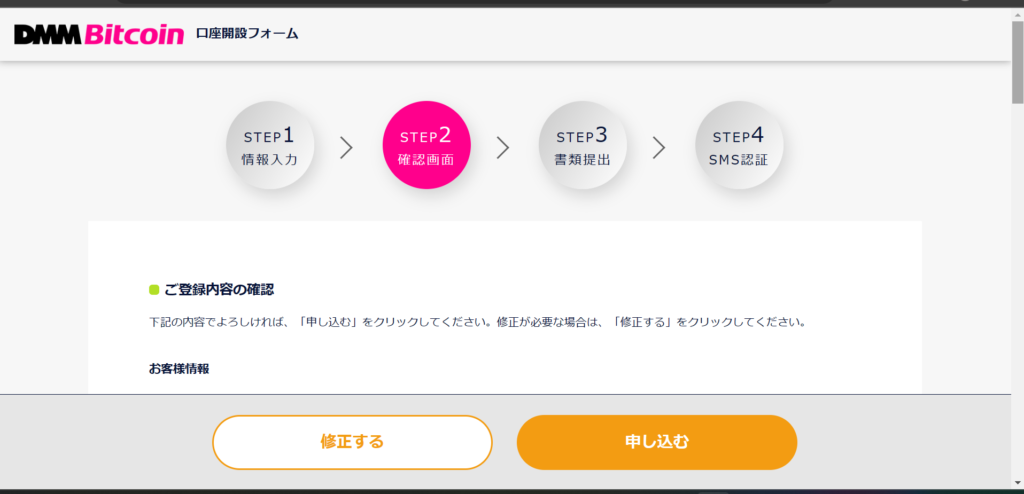Click the STEP3 書類提出 circle
This screenshot has width=1024, height=494.
(x=582, y=145)
